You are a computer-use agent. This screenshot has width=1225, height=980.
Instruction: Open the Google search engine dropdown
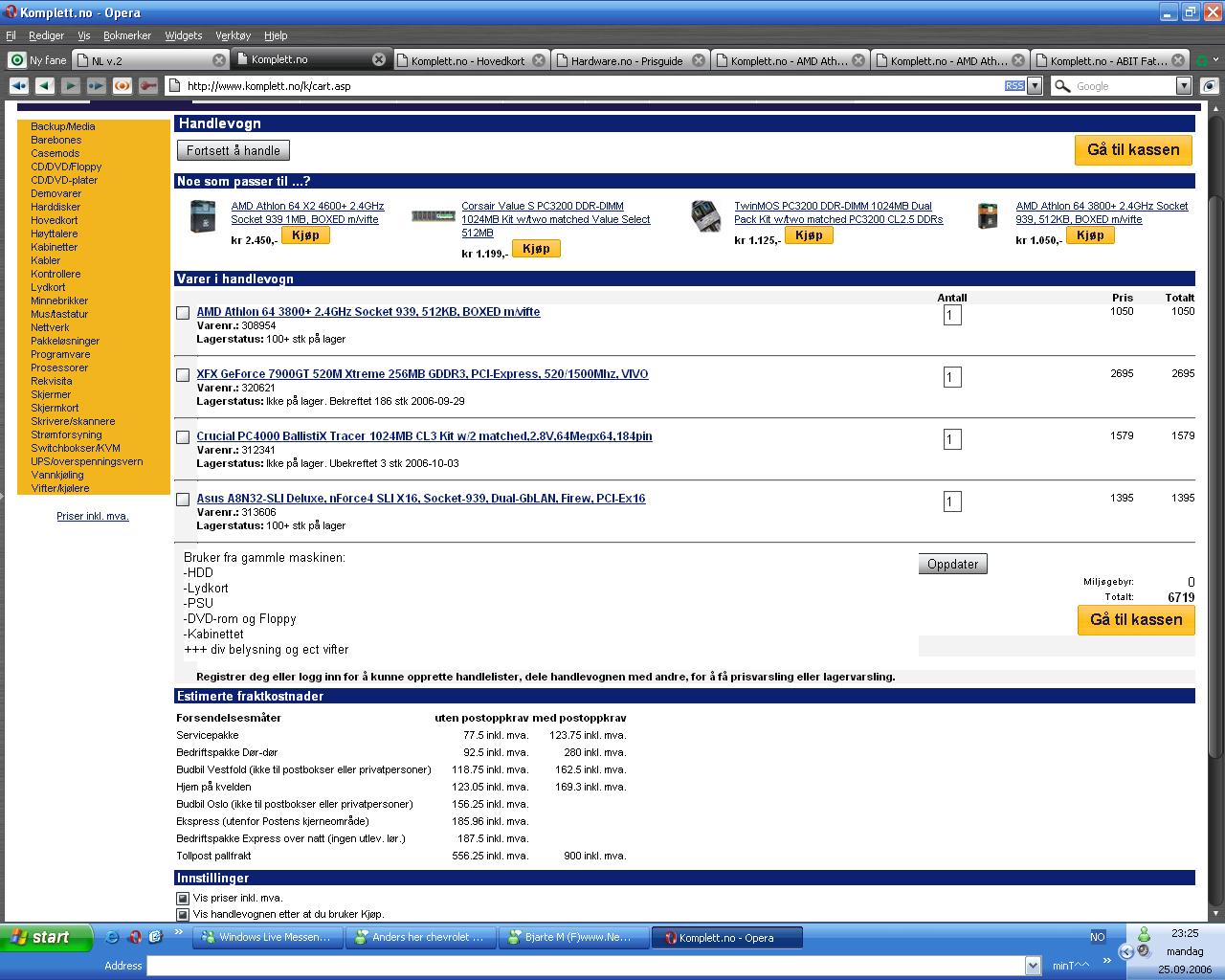1184,85
